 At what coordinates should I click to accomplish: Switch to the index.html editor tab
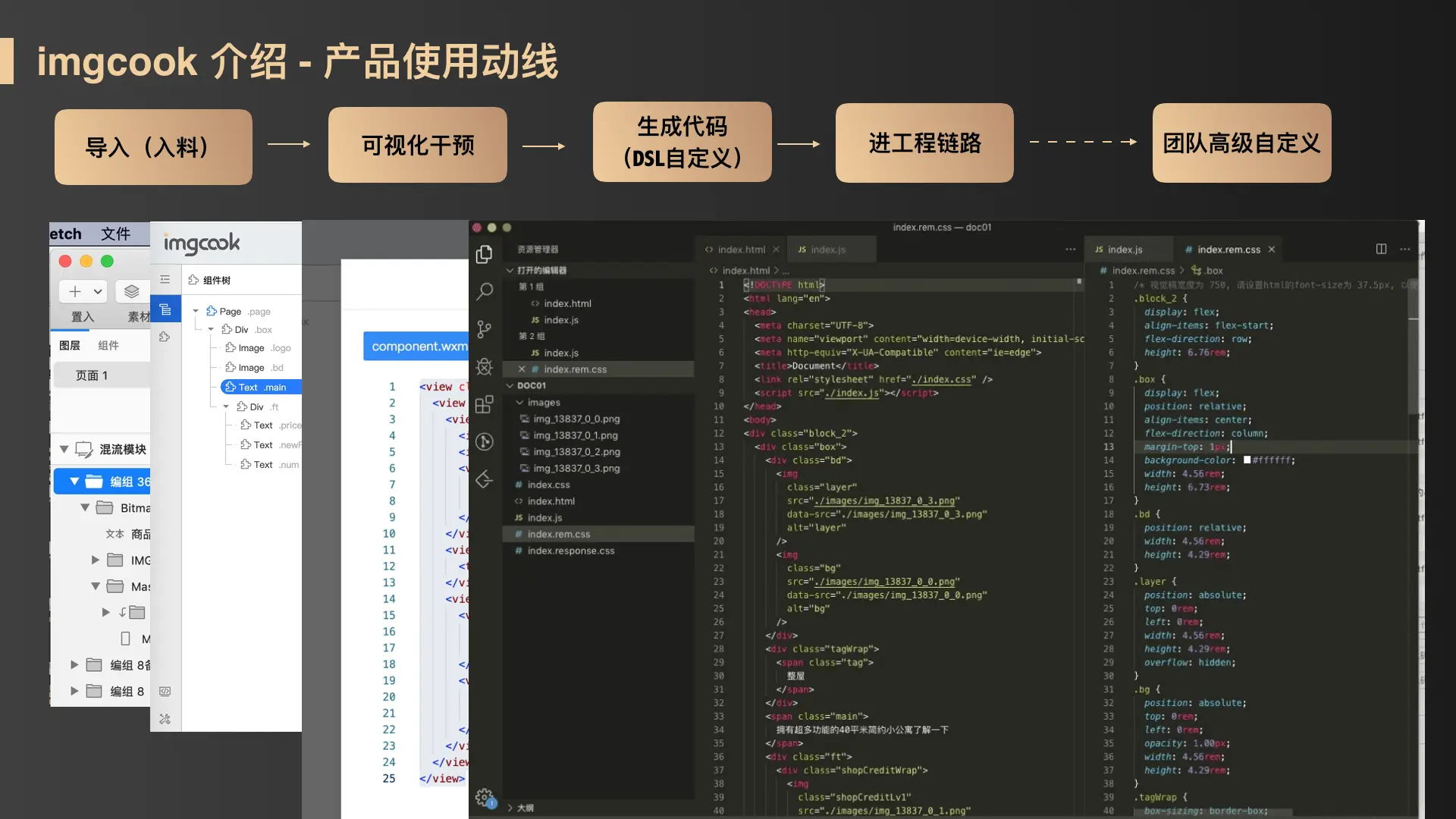tap(740, 249)
